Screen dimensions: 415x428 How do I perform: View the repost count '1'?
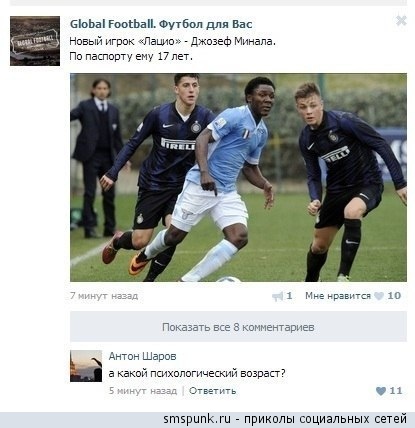point(289,296)
